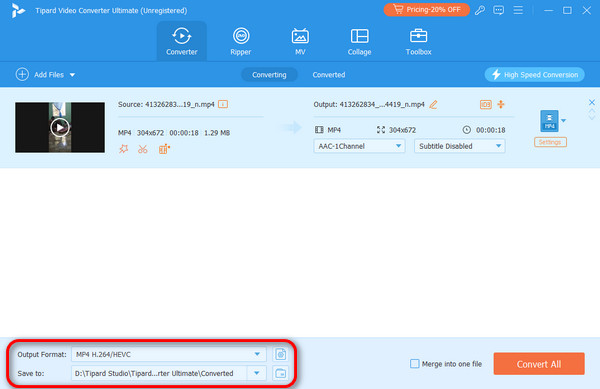Screen dimensions: 600x389
Task: Select the Converting tab
Action: [x=269, y=75]
